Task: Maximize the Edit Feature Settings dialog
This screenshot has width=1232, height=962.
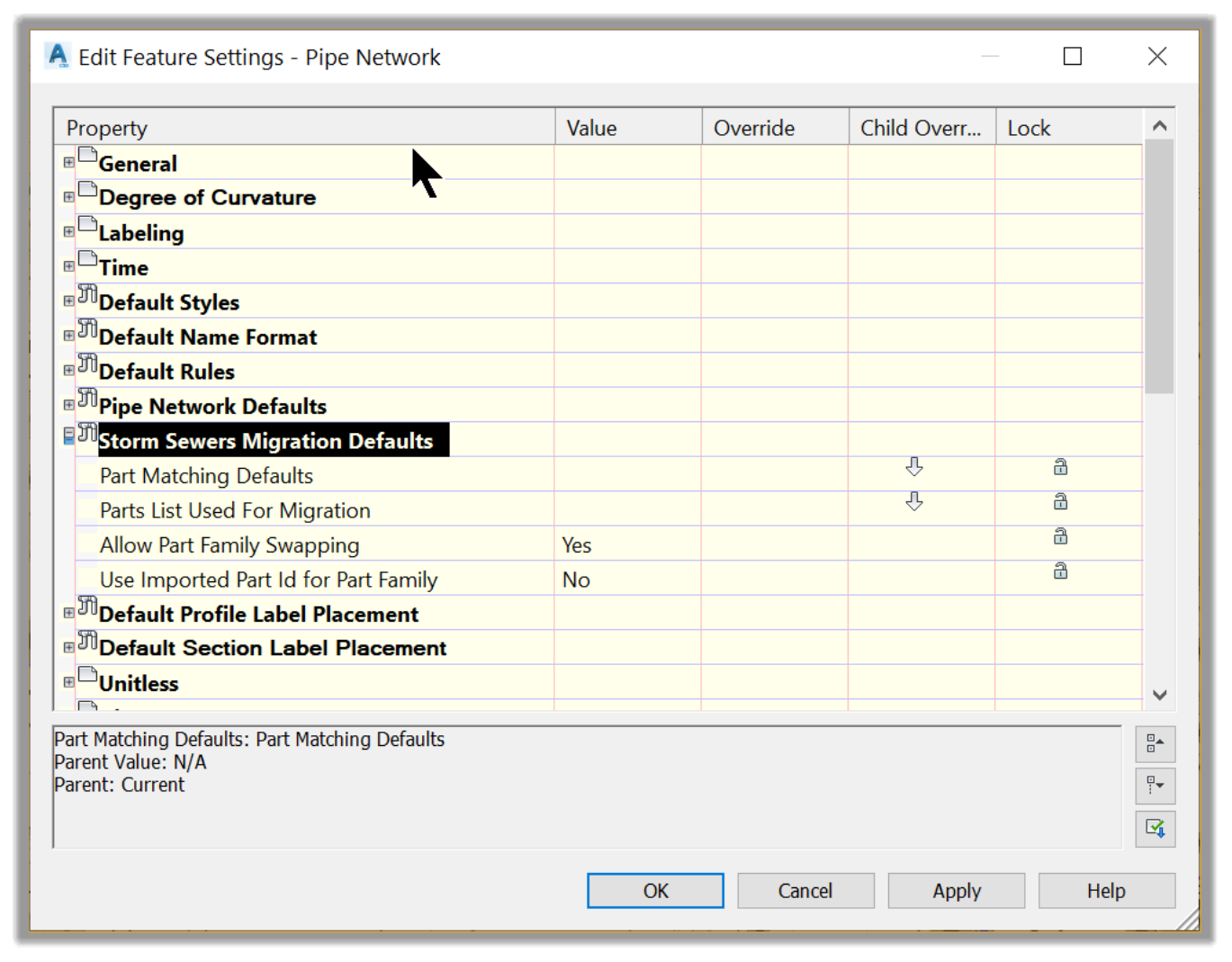Action: (x=1072, y=57)
